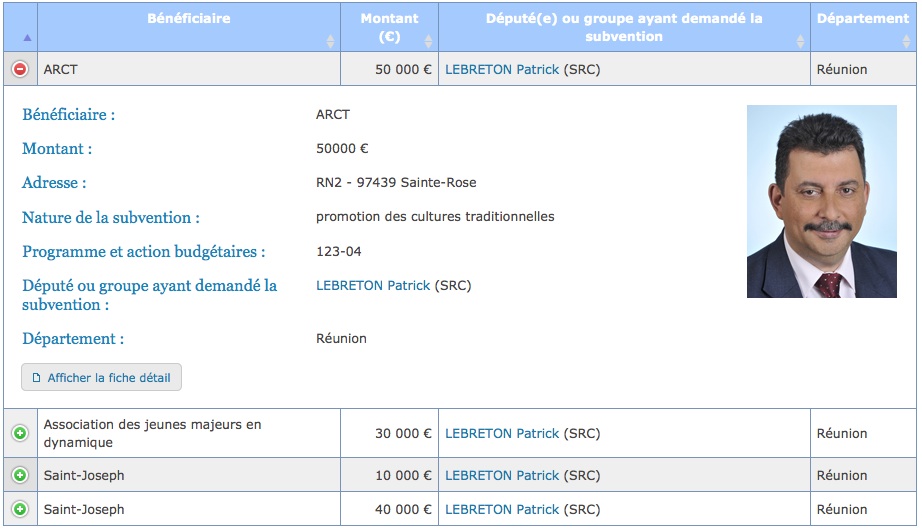
Task: Open LEBRETON Patrick link in Association row
Action: coord(502,433)
